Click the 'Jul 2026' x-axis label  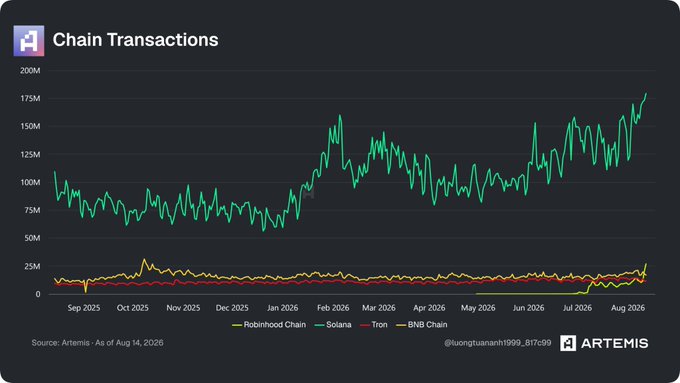coord(577,308)
